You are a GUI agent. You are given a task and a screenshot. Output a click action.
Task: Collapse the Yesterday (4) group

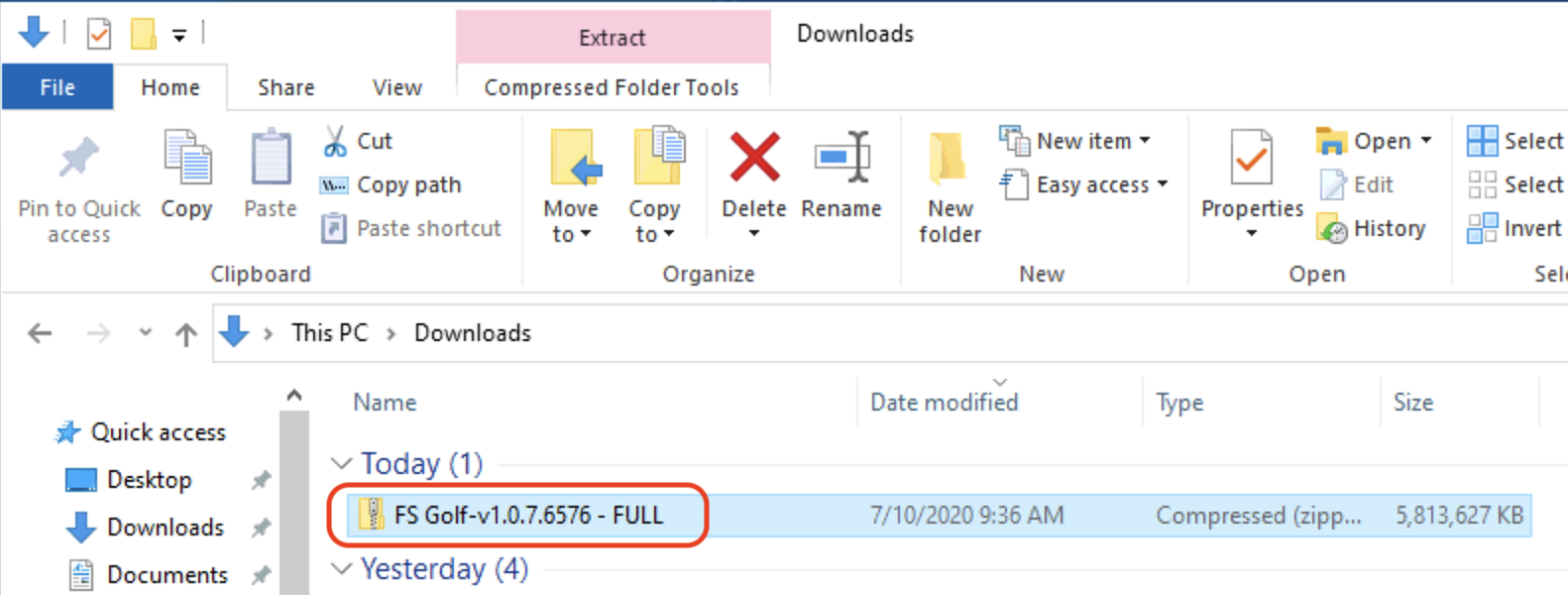(x=342, y=568)
